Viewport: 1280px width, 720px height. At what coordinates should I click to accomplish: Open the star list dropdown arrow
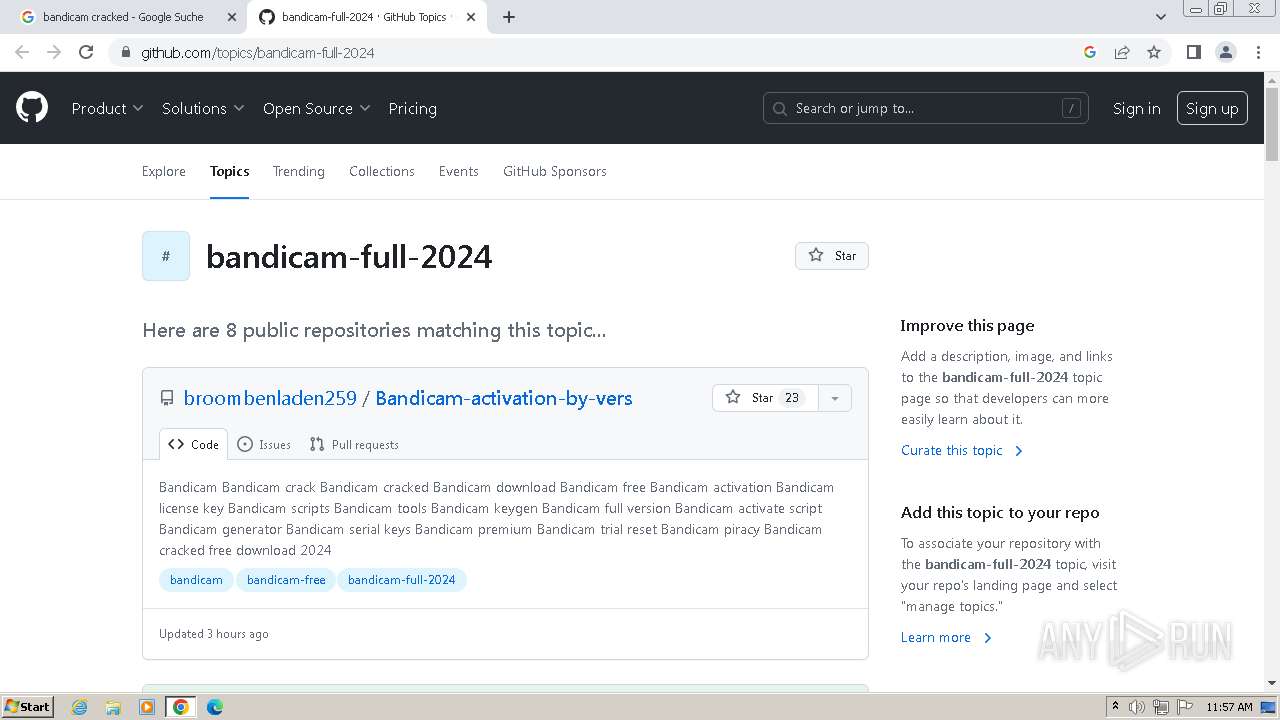(x=834, y=398)
